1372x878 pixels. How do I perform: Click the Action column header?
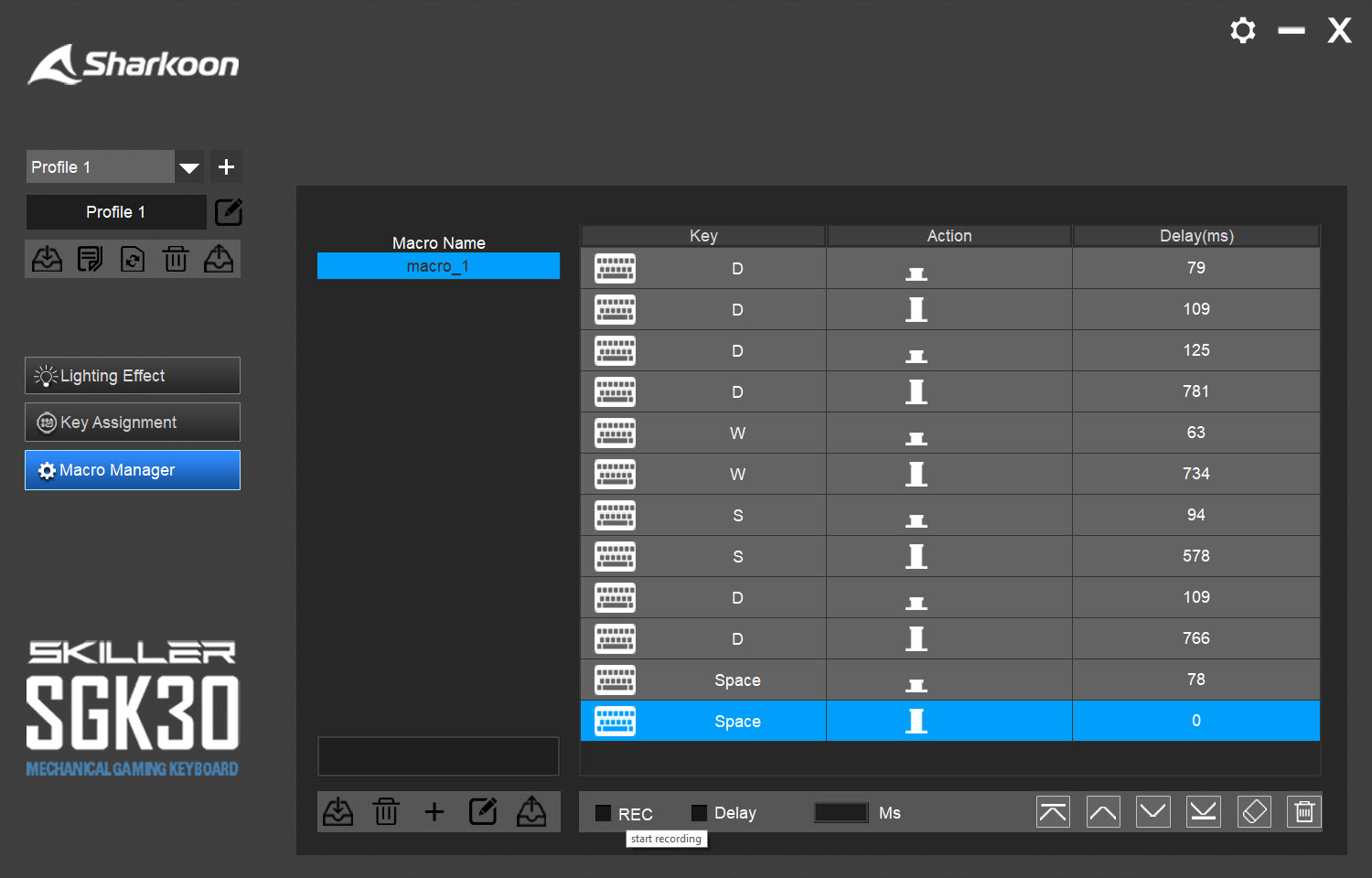949,236
